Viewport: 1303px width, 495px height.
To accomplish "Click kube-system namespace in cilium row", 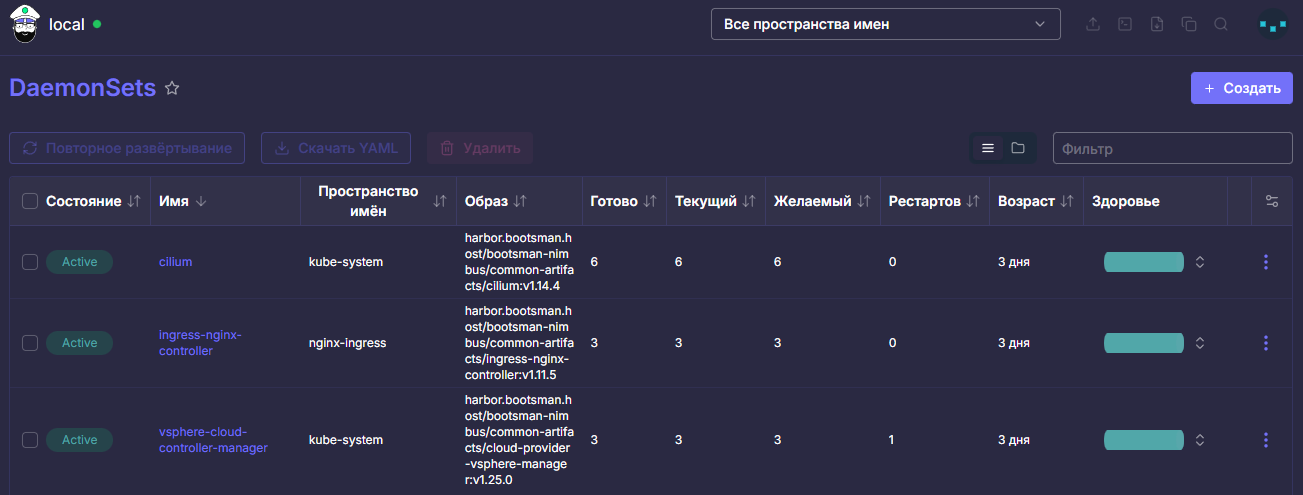I will [346, 262].
